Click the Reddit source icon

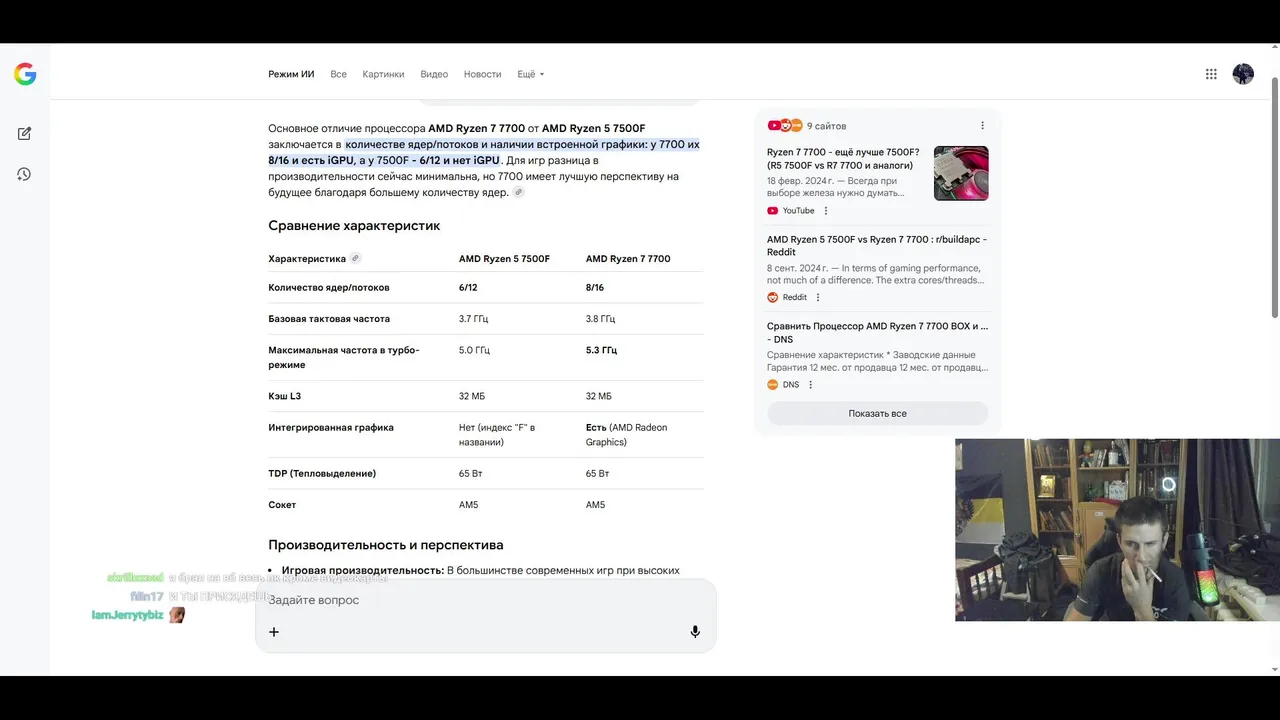point(773,297)
